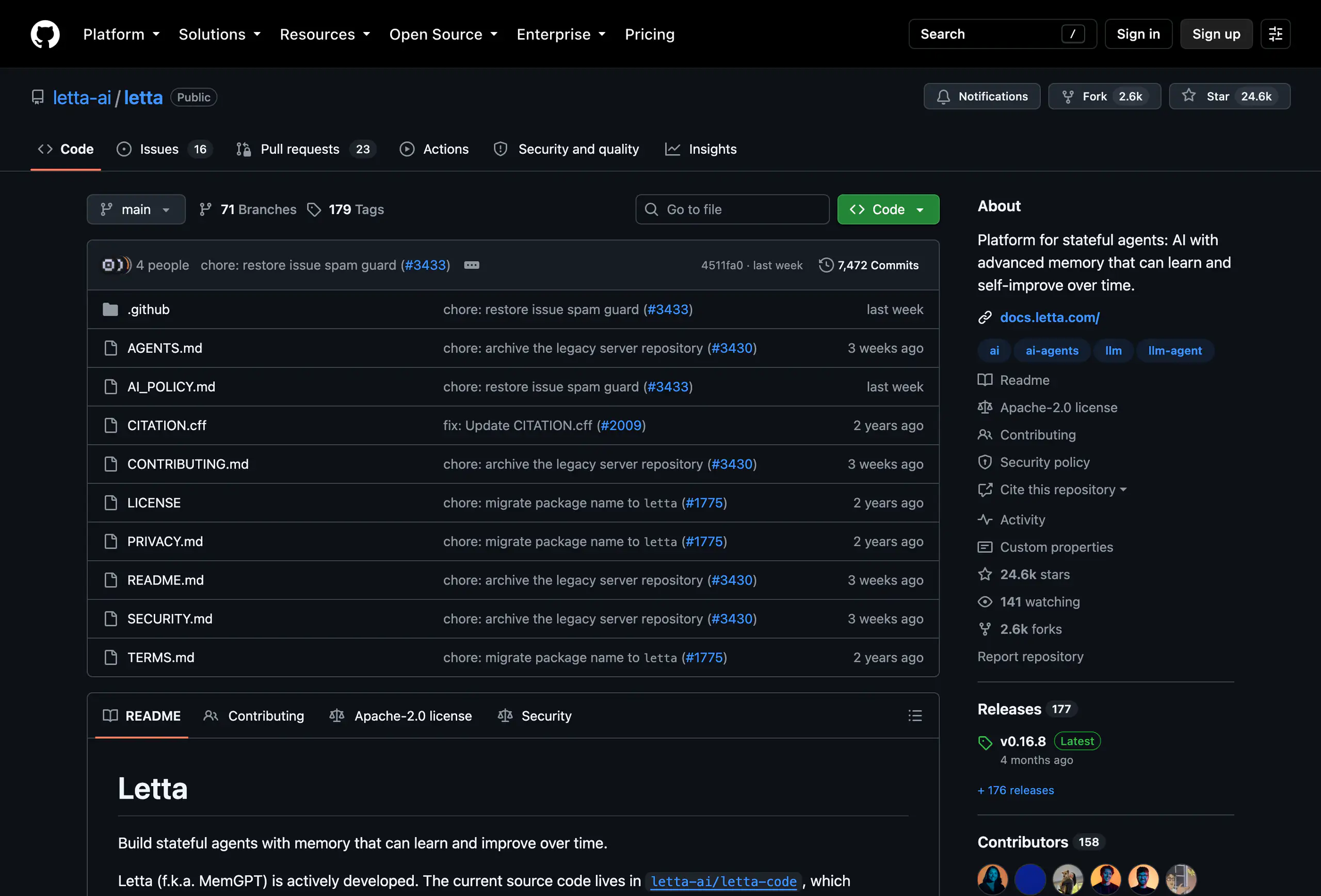Open the Security and quality tab
The image size is (1321, 896).
click(x=567, y=150)
